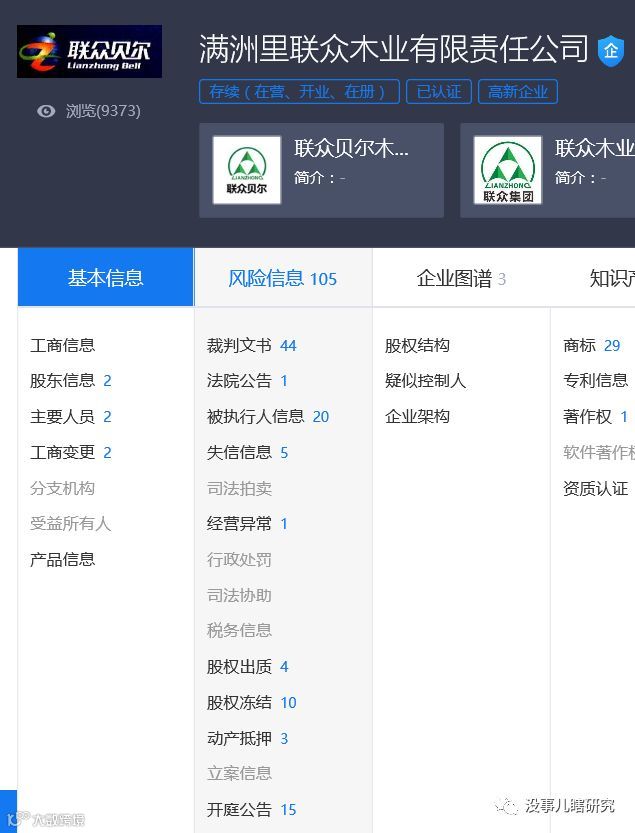Image resolution: width=635 pixels, height=833 pixels.
Task: Open 主要人员 2 section
Action: (71, 416)
